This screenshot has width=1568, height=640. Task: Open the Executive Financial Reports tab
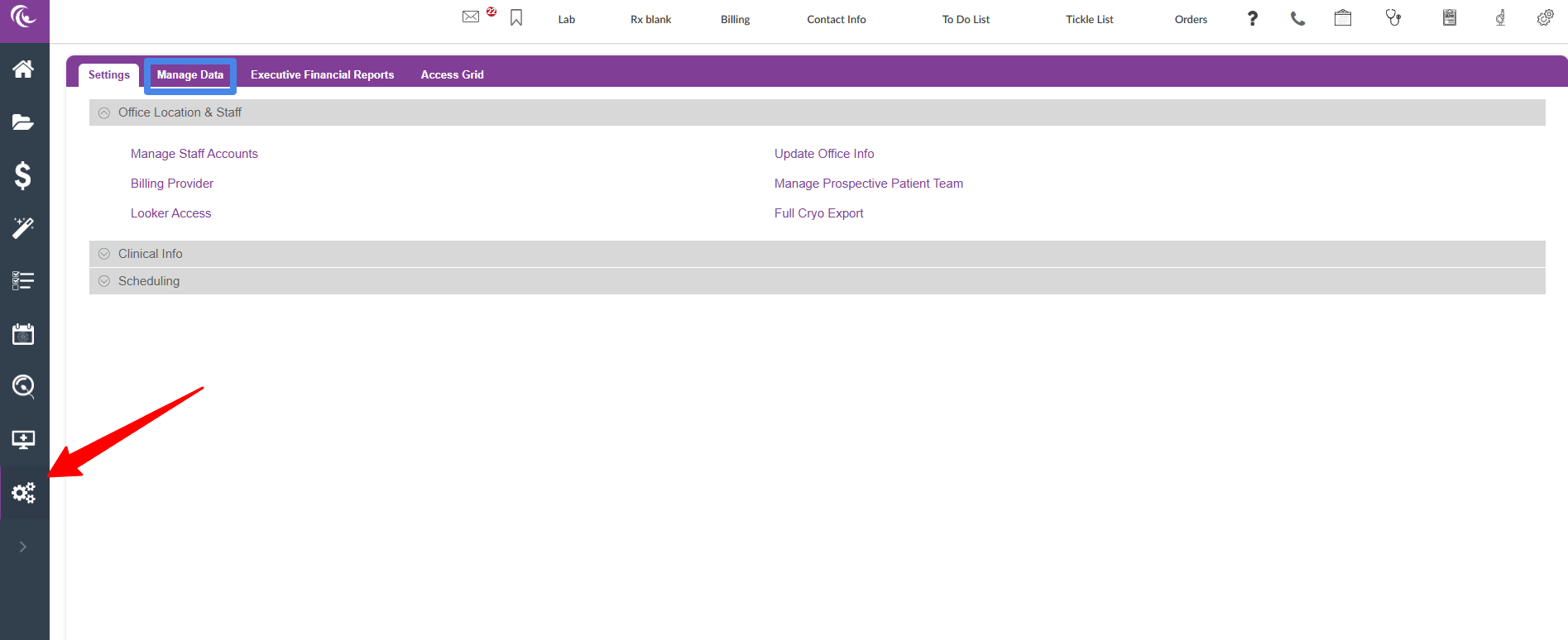point(322,74)
